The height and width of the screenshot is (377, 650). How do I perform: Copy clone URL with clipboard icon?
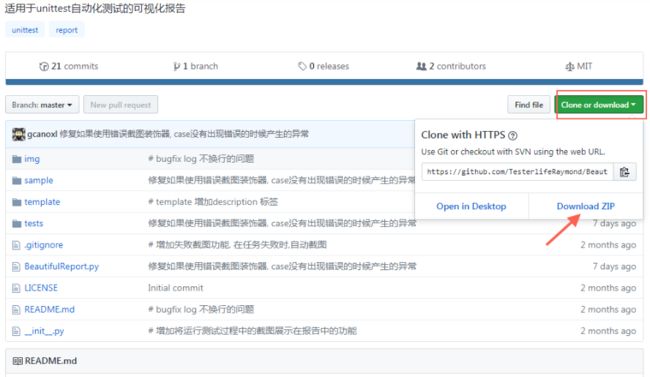(624, 172)
